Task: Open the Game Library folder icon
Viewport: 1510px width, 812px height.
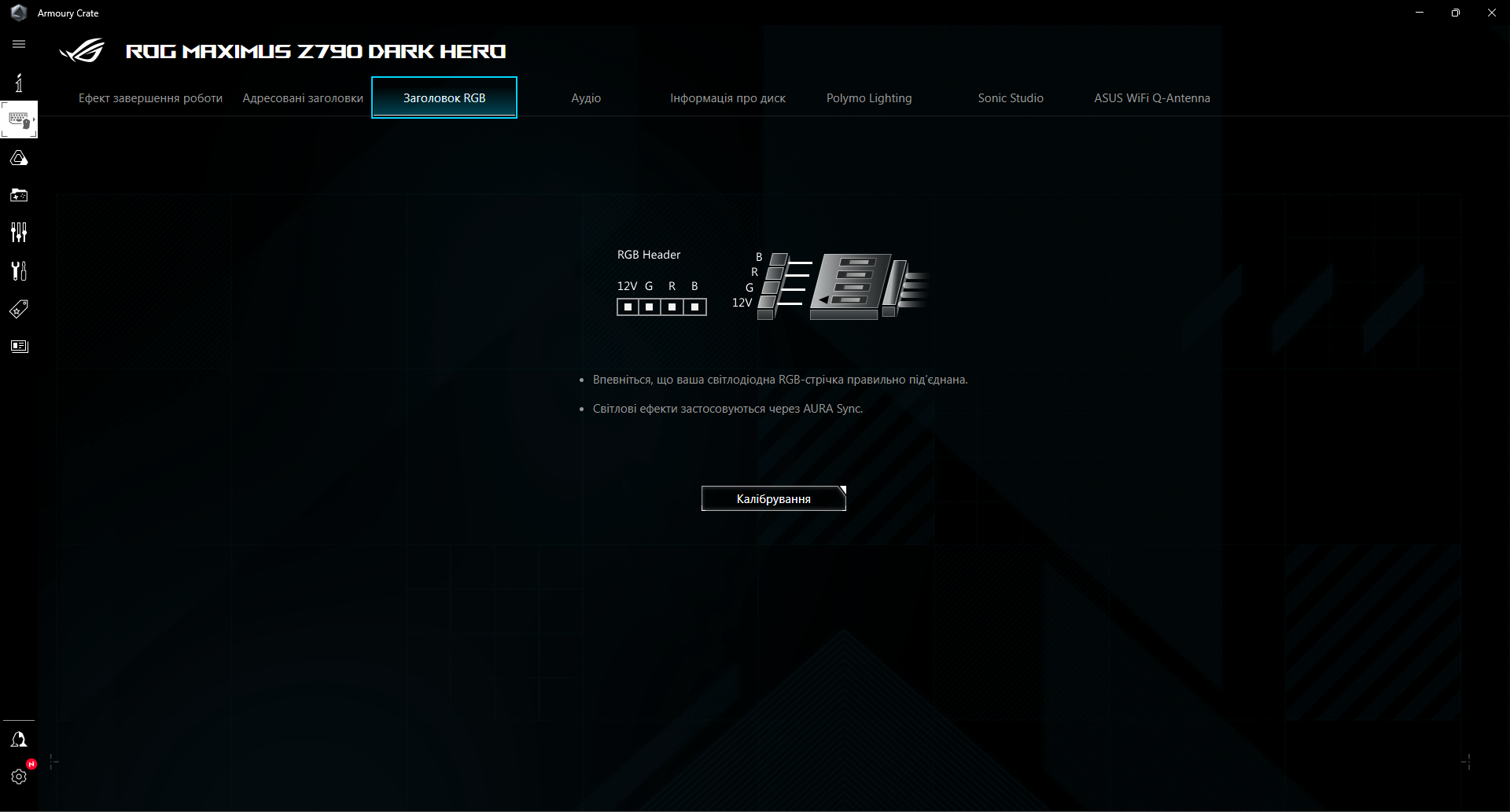Action: click(x=19, y=195)
